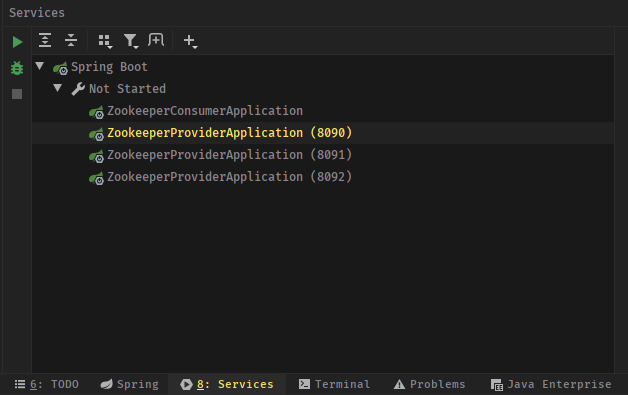Screen dimensions: 628x395
Task: Run the selected service with green play button
Action: pos(17,42)
